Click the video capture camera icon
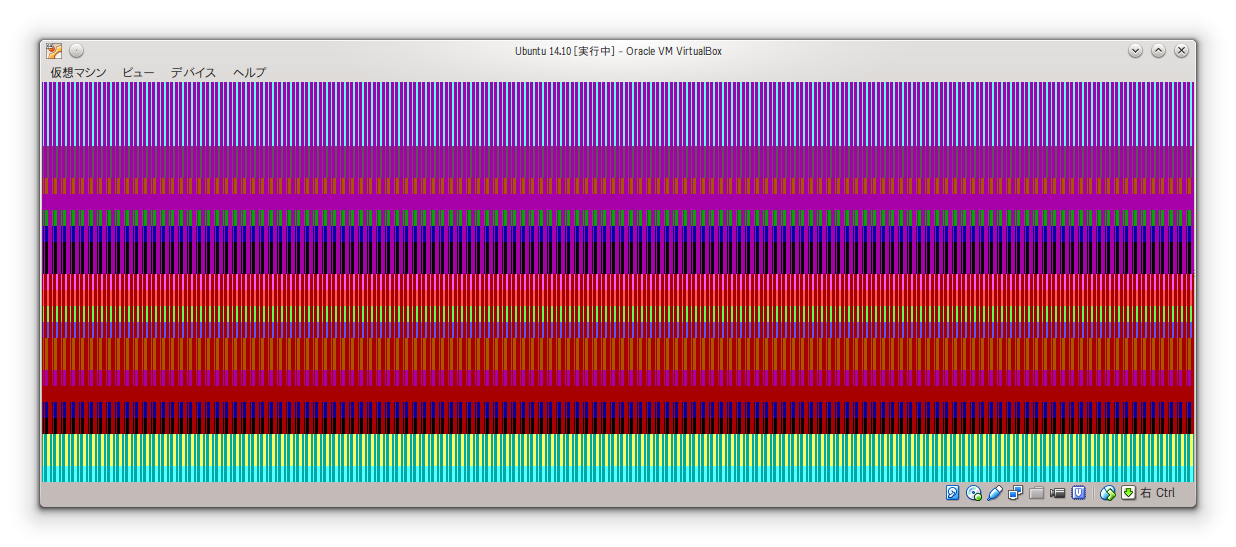The height and width of the screenshot is (547, 1236). point(1058,493)
